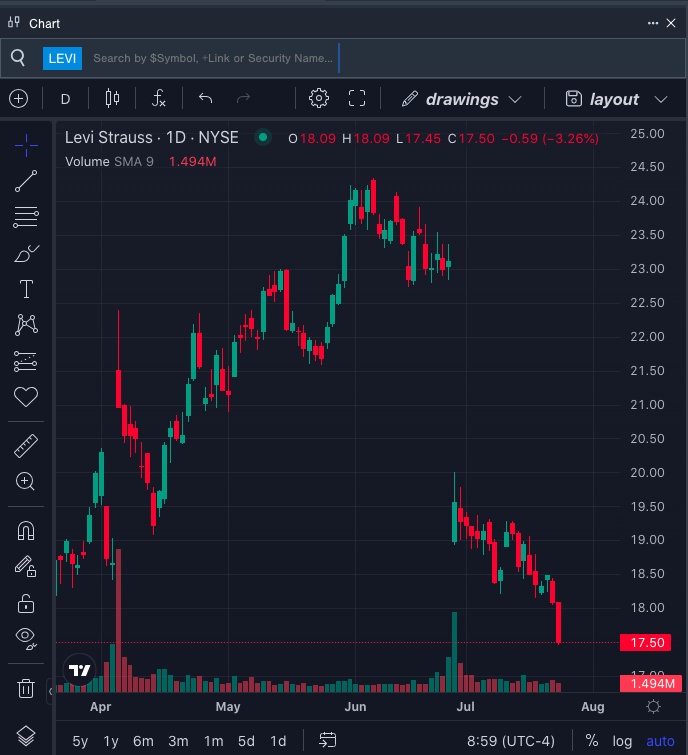Image resolution: width=688 pixels, height=755 pixels.
Task: Select the LEVI symbol tag
Action: [x=63, y=58]
